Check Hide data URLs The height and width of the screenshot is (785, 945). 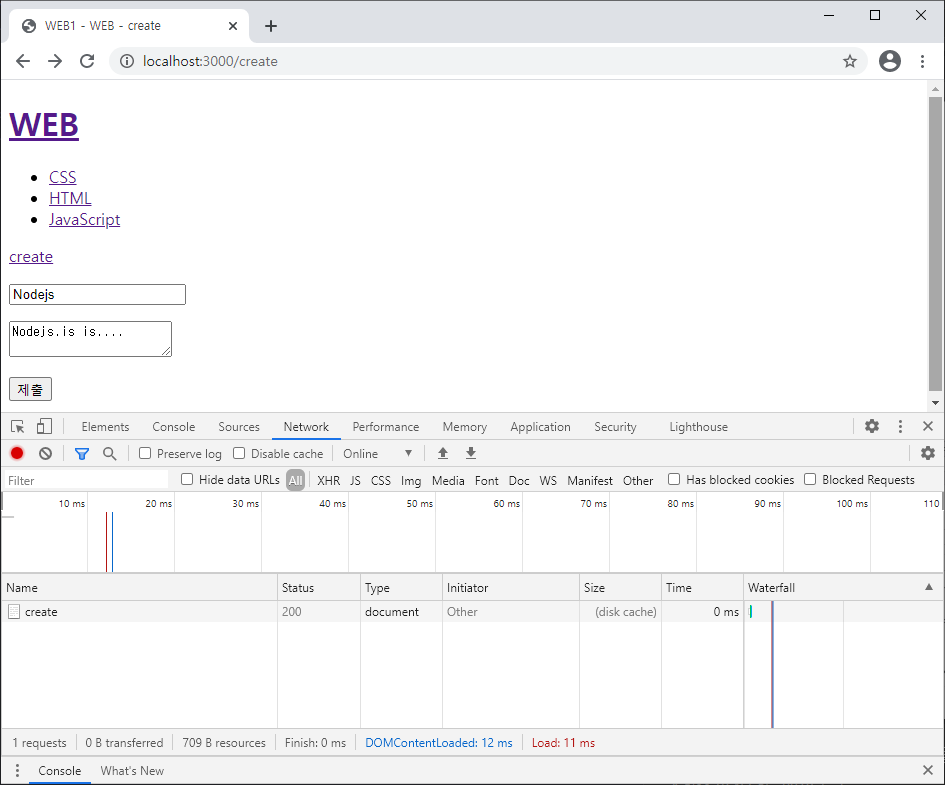(x=187, y=480)
